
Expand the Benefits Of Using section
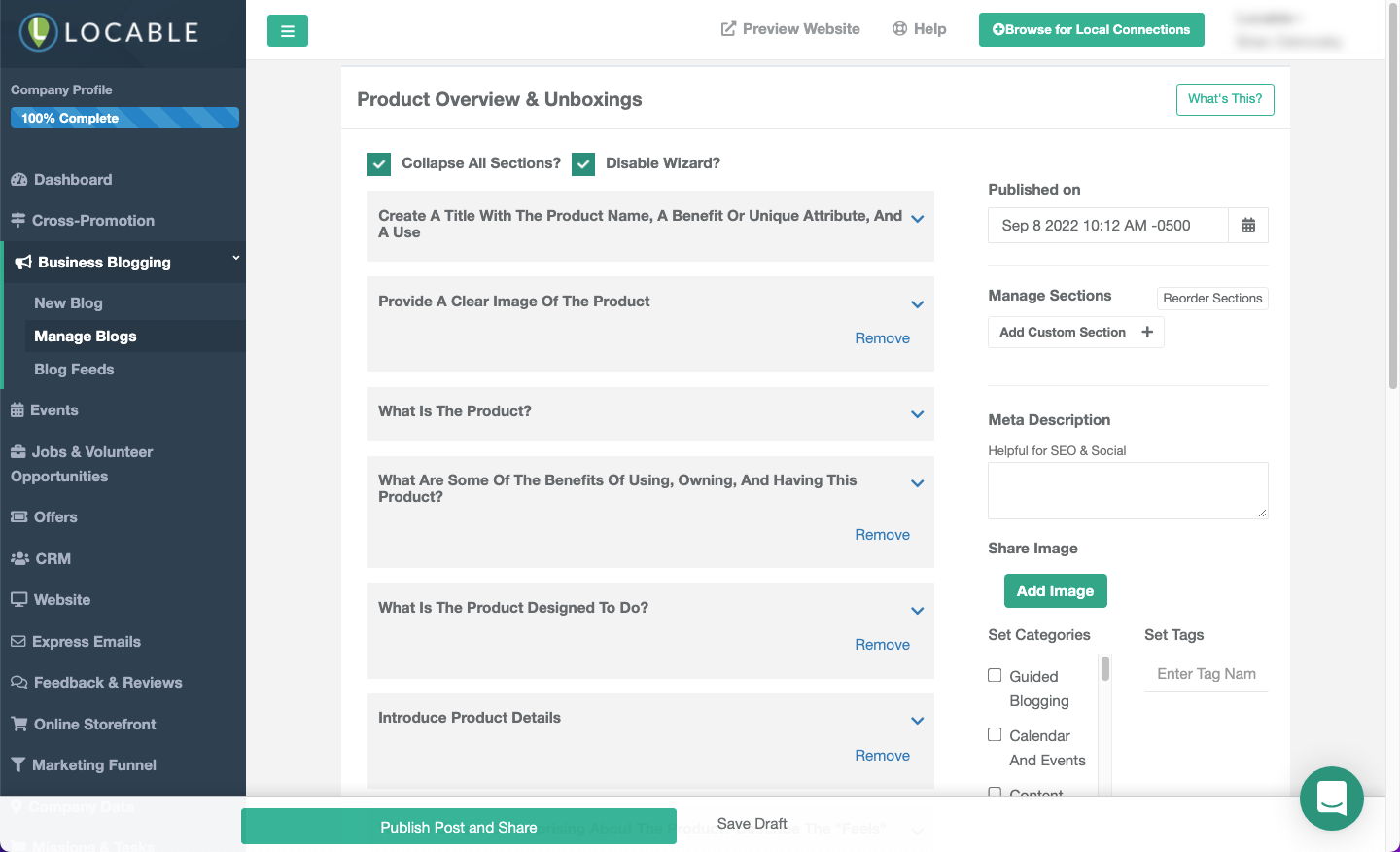(917, 483)
